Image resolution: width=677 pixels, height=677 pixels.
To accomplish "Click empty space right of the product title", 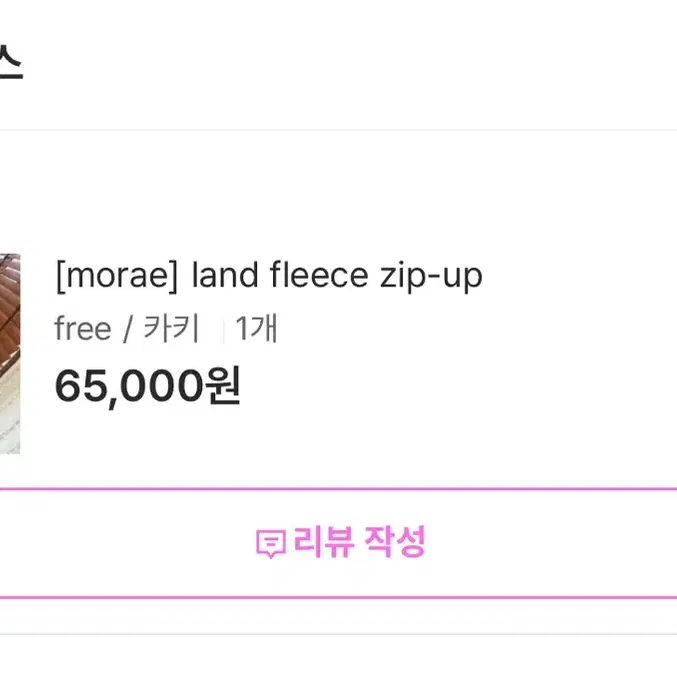I will [x=580, y=275].
